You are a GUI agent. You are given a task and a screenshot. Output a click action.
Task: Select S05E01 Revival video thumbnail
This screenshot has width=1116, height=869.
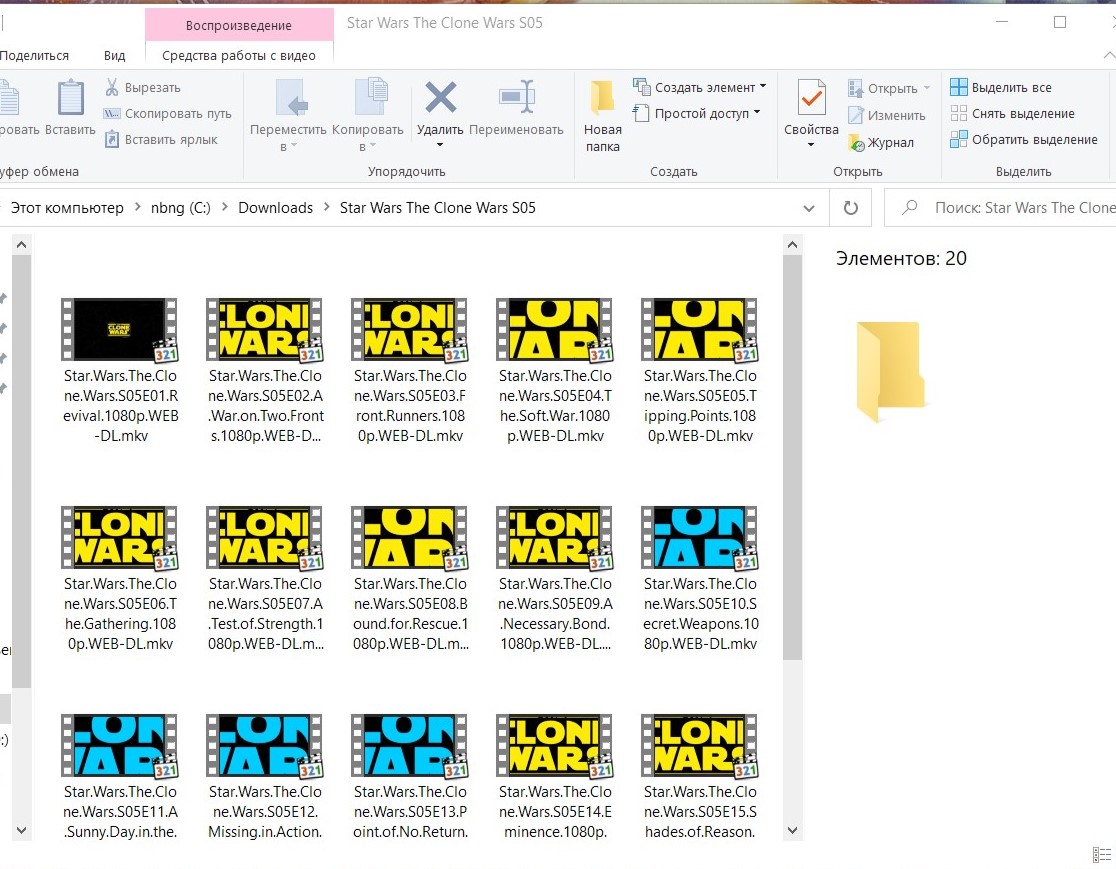[x=120, y=330]
